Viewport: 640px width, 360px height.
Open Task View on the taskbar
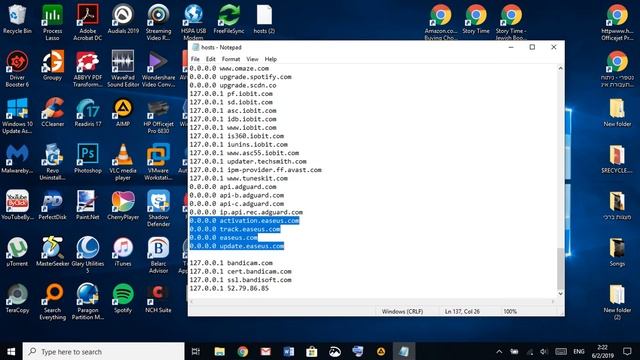(x=196, y=351)
